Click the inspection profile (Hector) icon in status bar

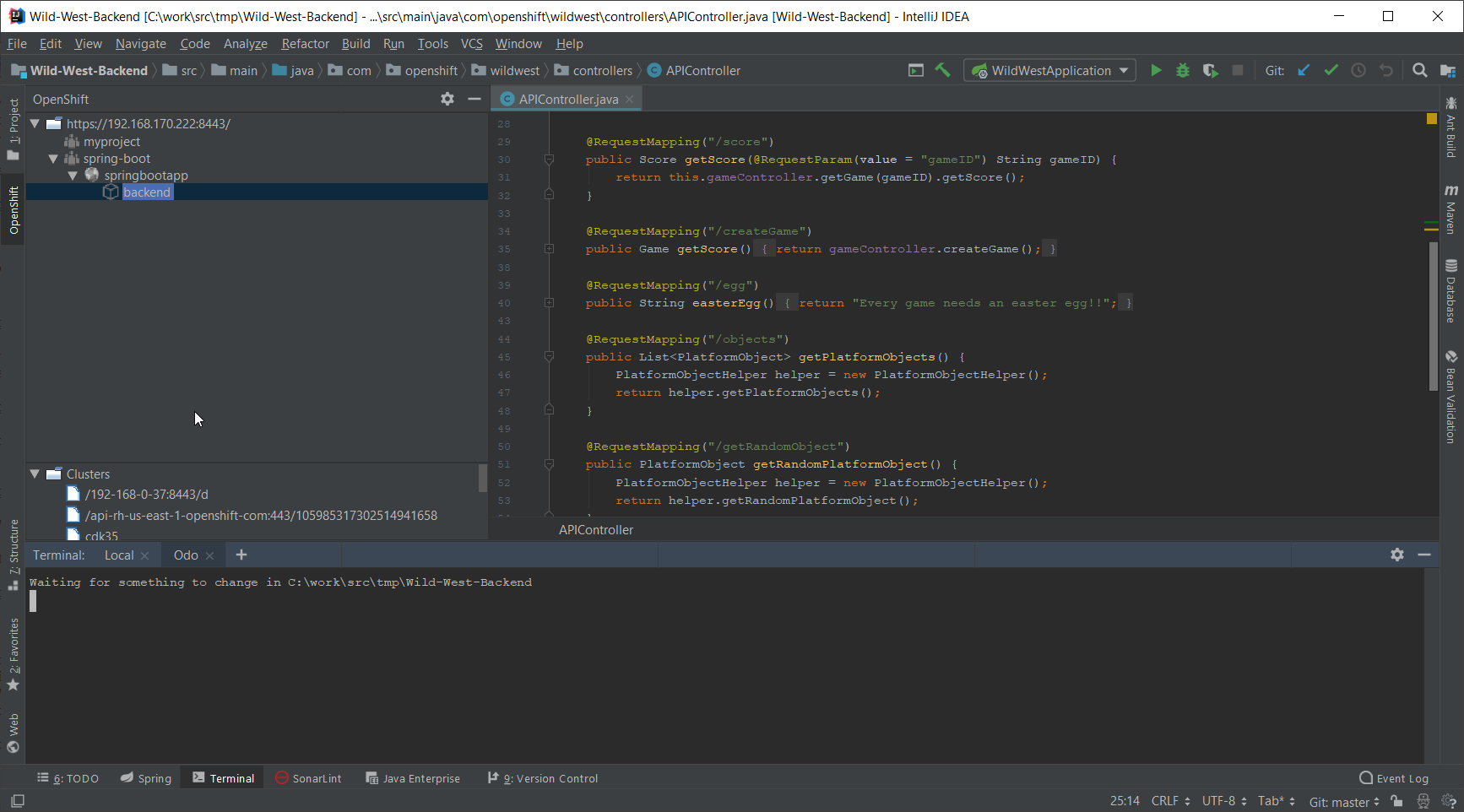(1423, 801)
